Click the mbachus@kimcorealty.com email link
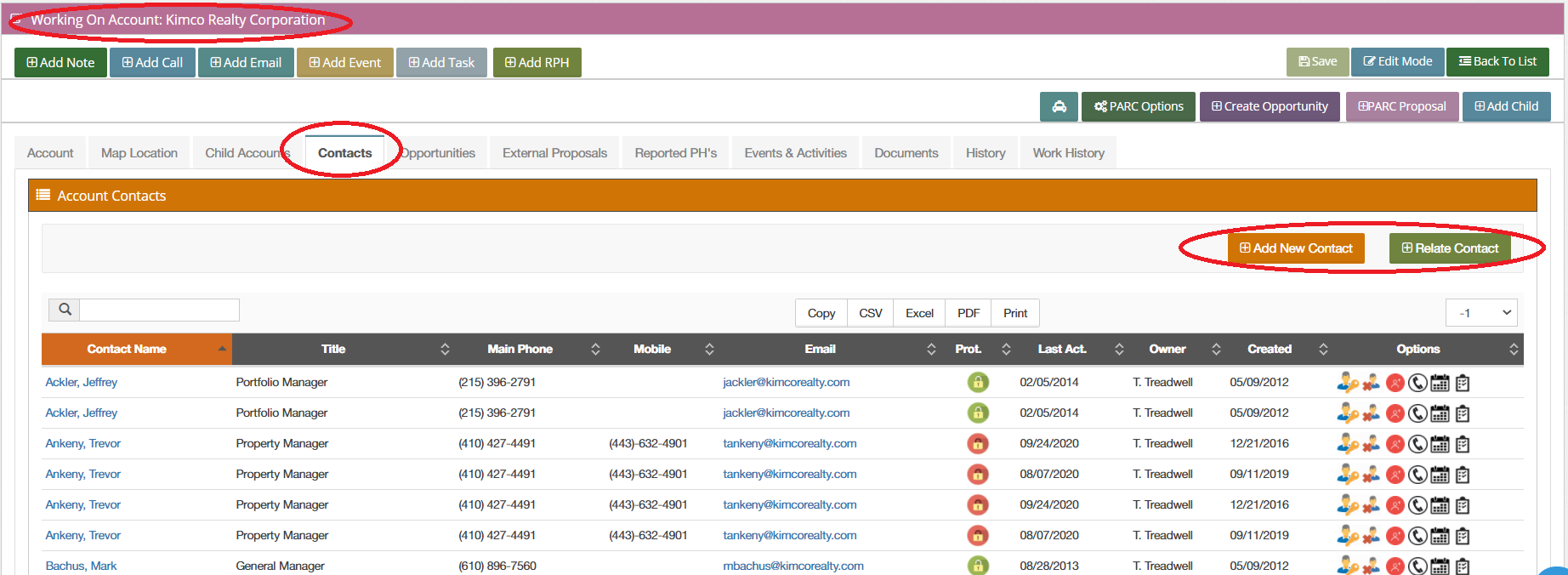This screenshot has width=1568, height=575. pyautogui.click(x=793, y=566)
